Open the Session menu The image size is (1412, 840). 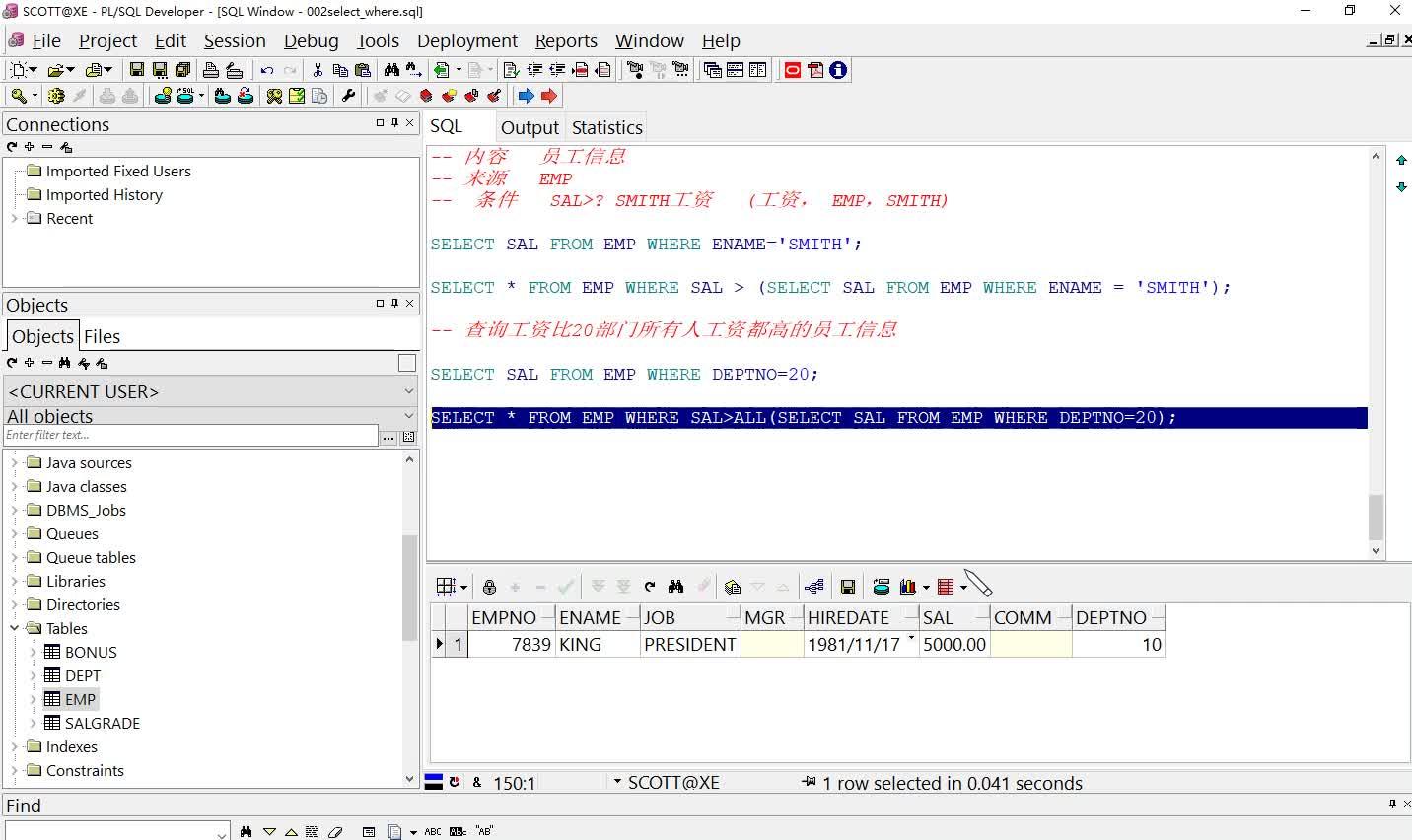235,40
